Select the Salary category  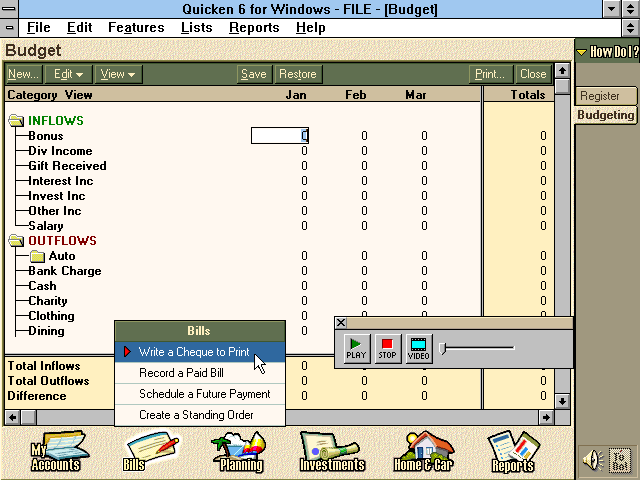pos(46,226)
